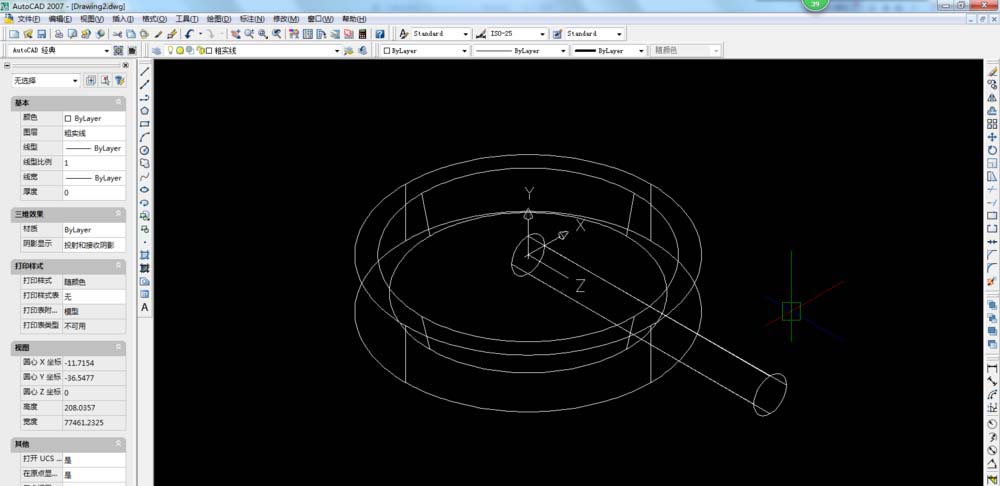Open the 修改(M) menu
The height and width of the screenshot is (486, 1000).
click(x=286, y=19)
